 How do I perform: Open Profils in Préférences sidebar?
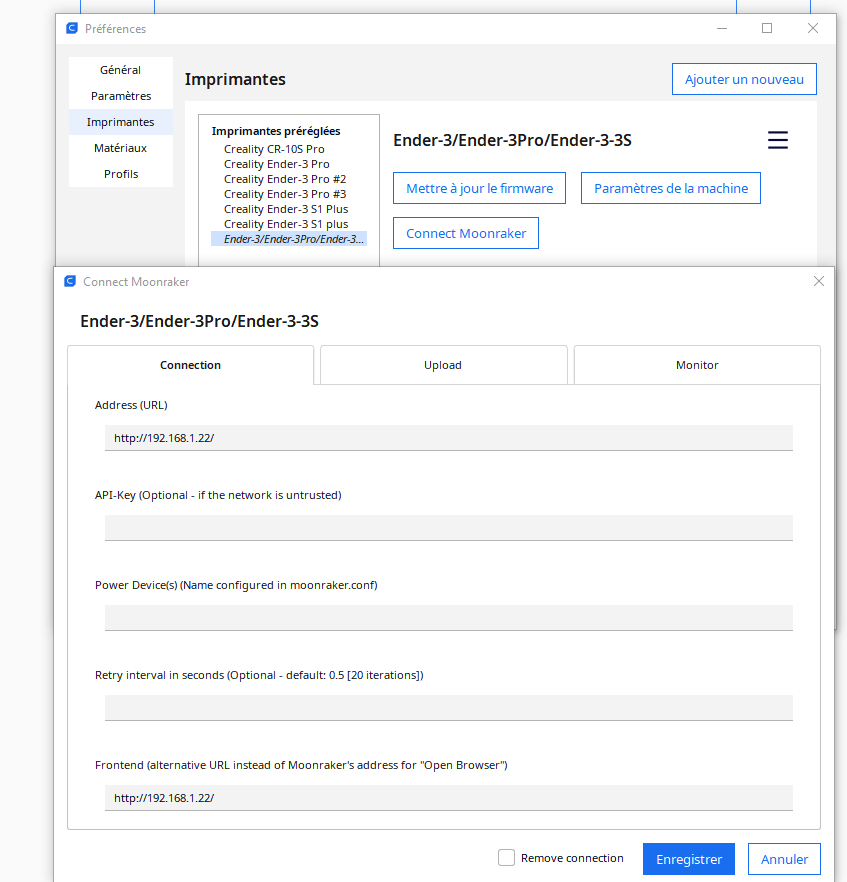tap(120, 174)
